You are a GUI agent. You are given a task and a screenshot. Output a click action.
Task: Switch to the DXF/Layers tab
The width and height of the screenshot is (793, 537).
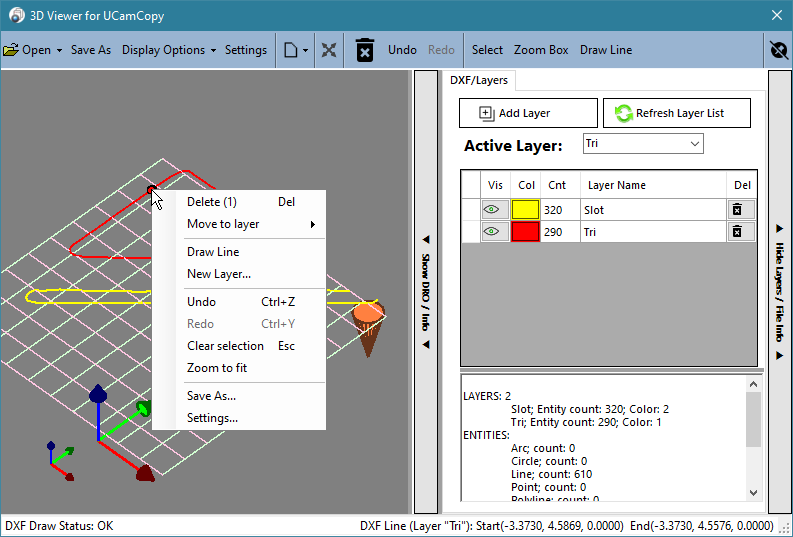pos(478,80)
